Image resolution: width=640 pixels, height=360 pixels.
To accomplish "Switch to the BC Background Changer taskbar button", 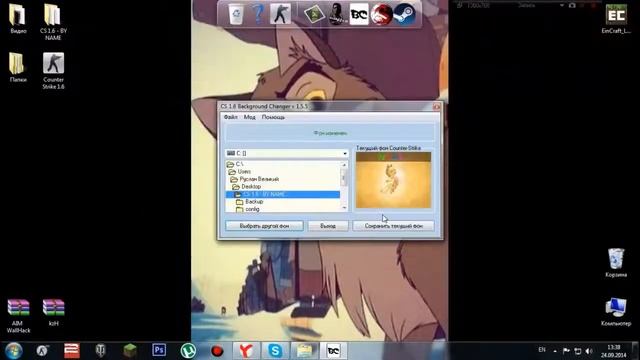I will tap(333, 351).
